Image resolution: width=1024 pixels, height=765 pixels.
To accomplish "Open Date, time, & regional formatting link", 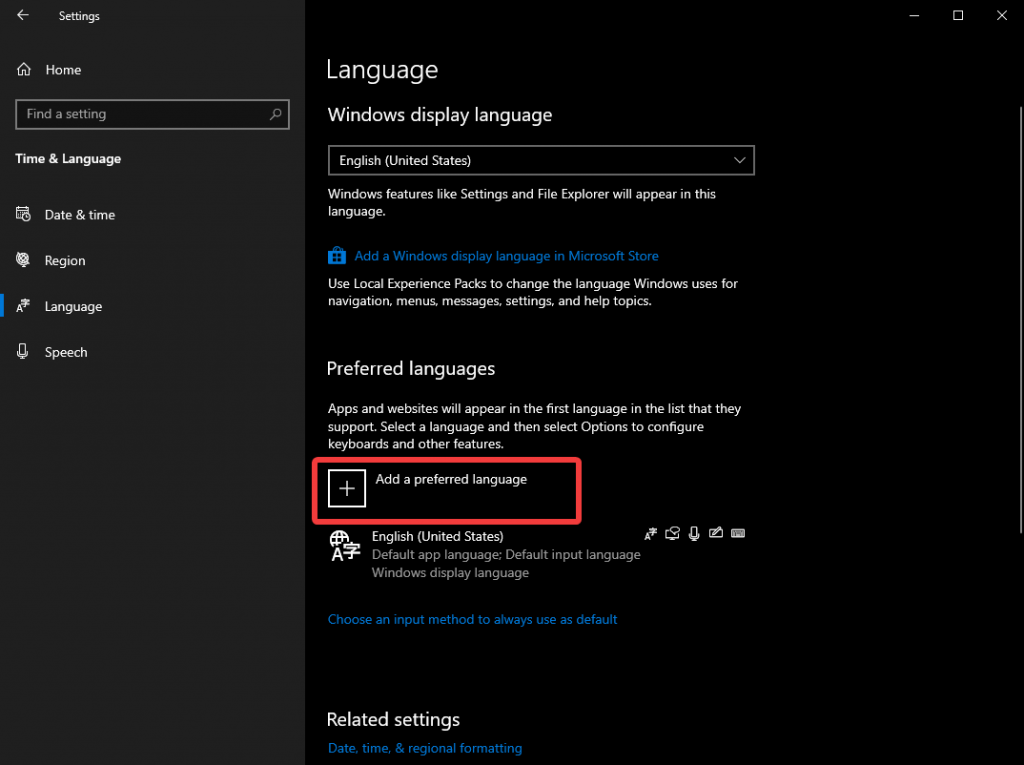I will click(425, 748).
